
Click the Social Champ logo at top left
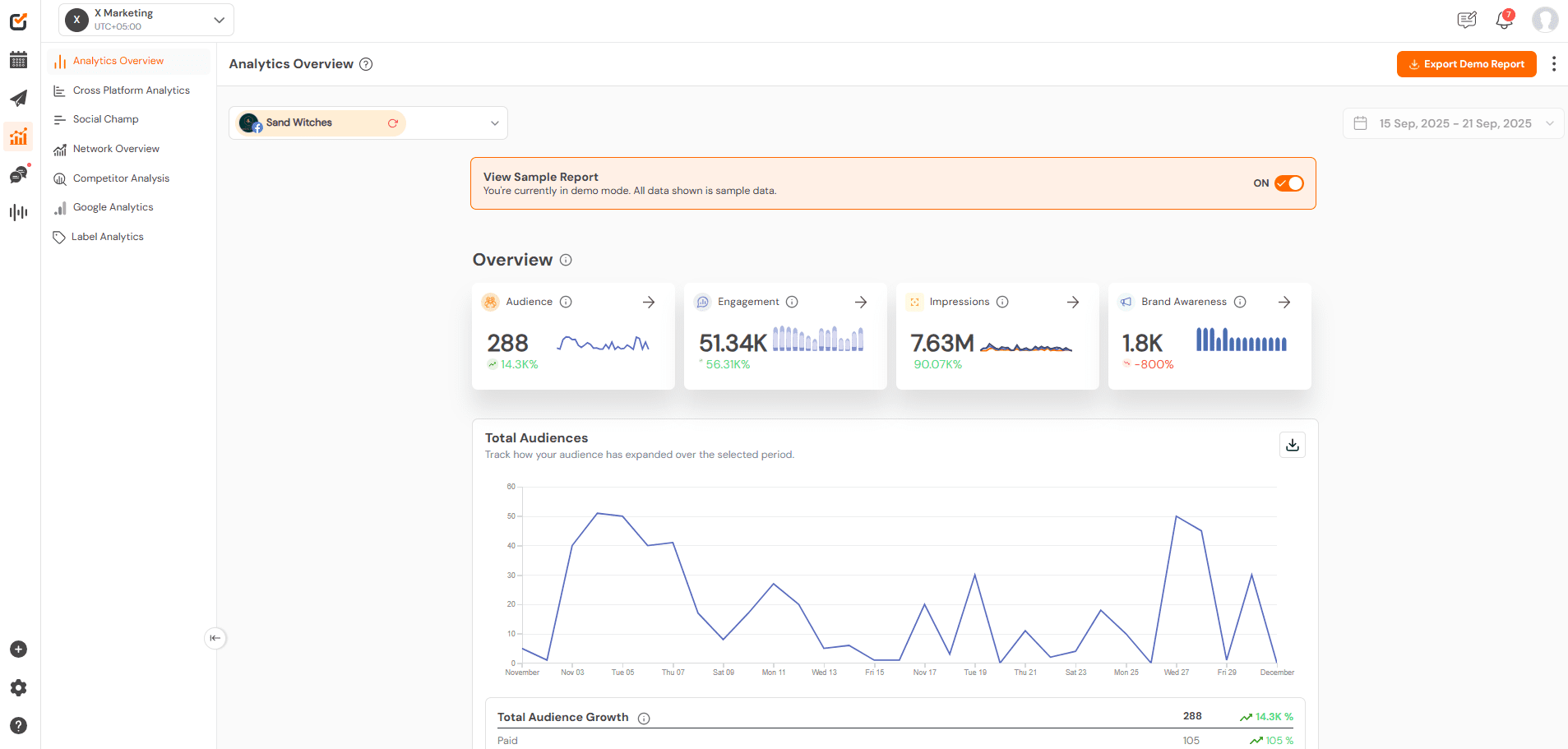click(18, 21)
